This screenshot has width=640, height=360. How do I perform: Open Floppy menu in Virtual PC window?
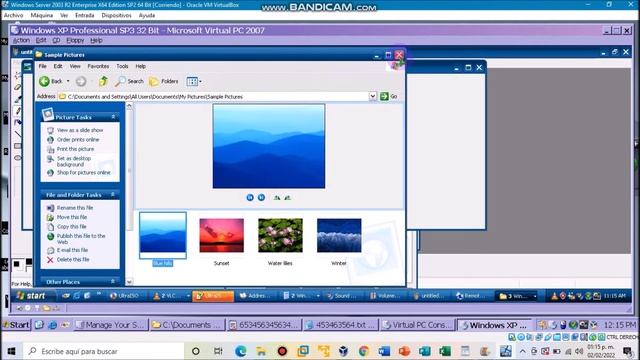(75, 40)
